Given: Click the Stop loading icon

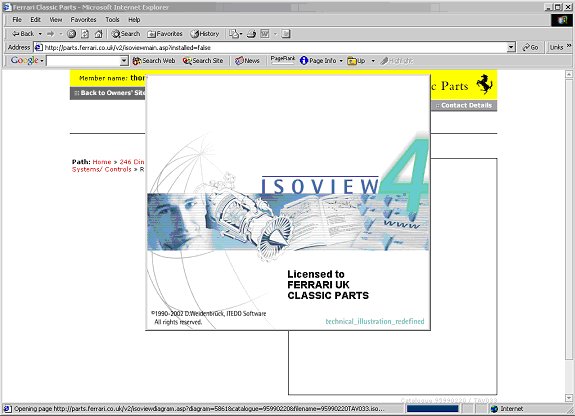Looking at the screenshot, I should (72, 34).
